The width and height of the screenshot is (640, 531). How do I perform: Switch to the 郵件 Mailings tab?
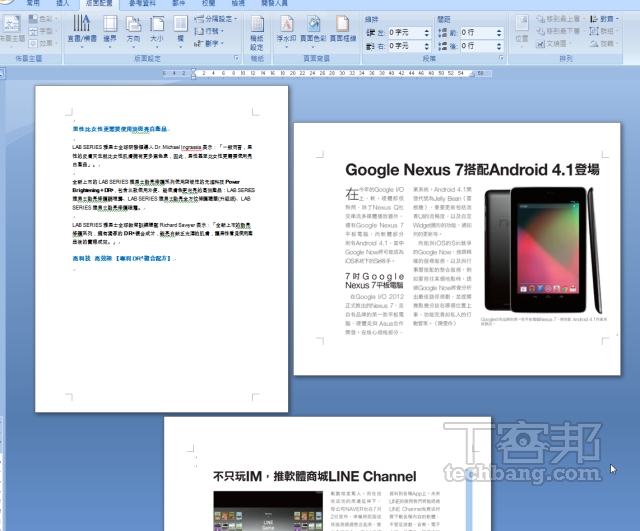click(178, 3)
